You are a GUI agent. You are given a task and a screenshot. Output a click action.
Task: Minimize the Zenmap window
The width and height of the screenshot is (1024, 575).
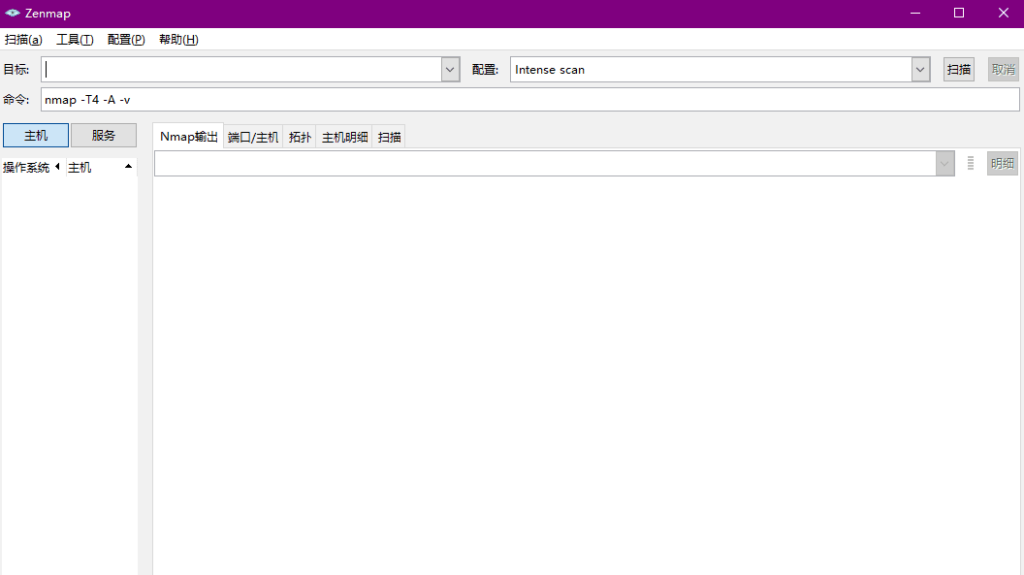point(915,13)
